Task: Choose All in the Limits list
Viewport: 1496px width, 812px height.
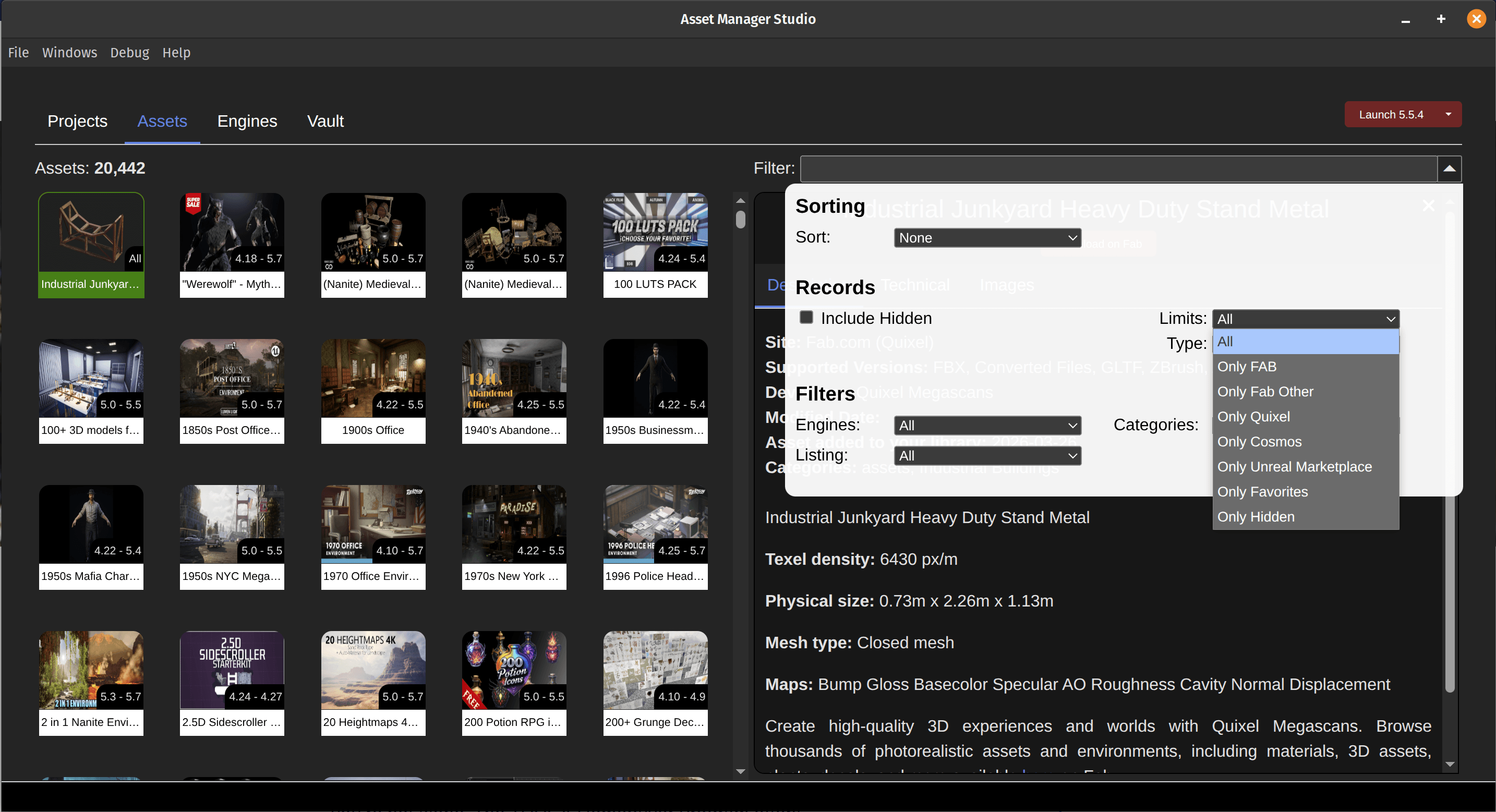Action: point(1306,342)
